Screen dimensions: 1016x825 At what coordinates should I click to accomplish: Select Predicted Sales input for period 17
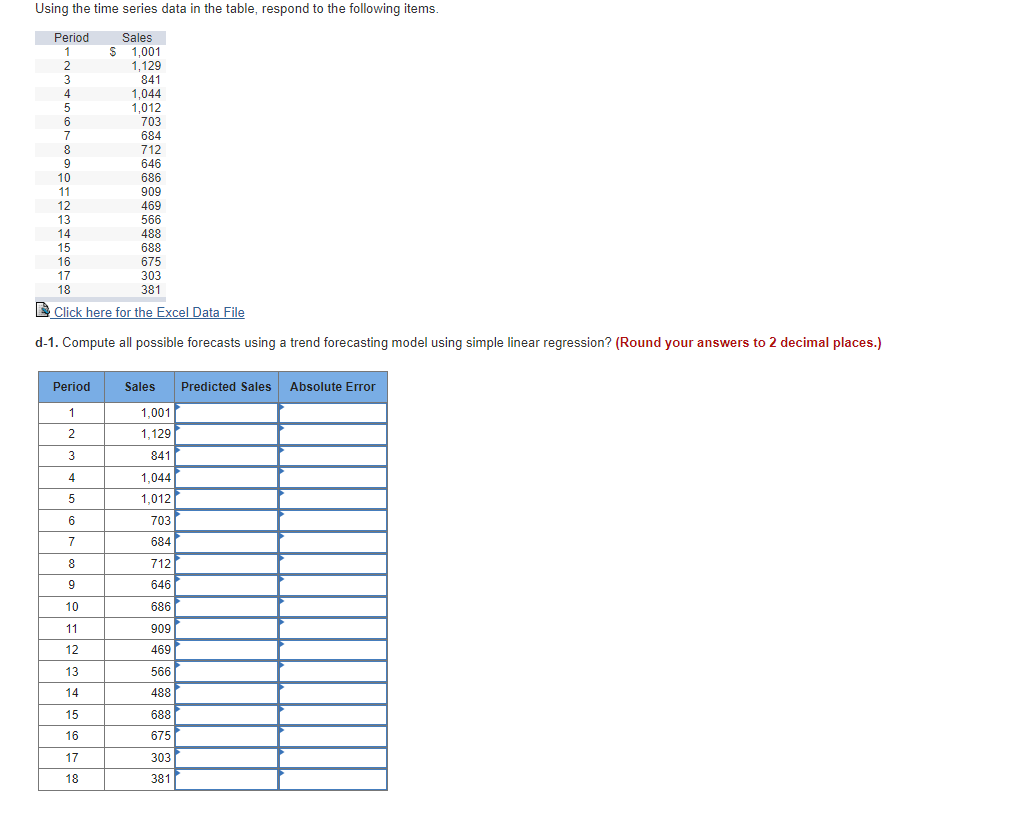[227, 758]
